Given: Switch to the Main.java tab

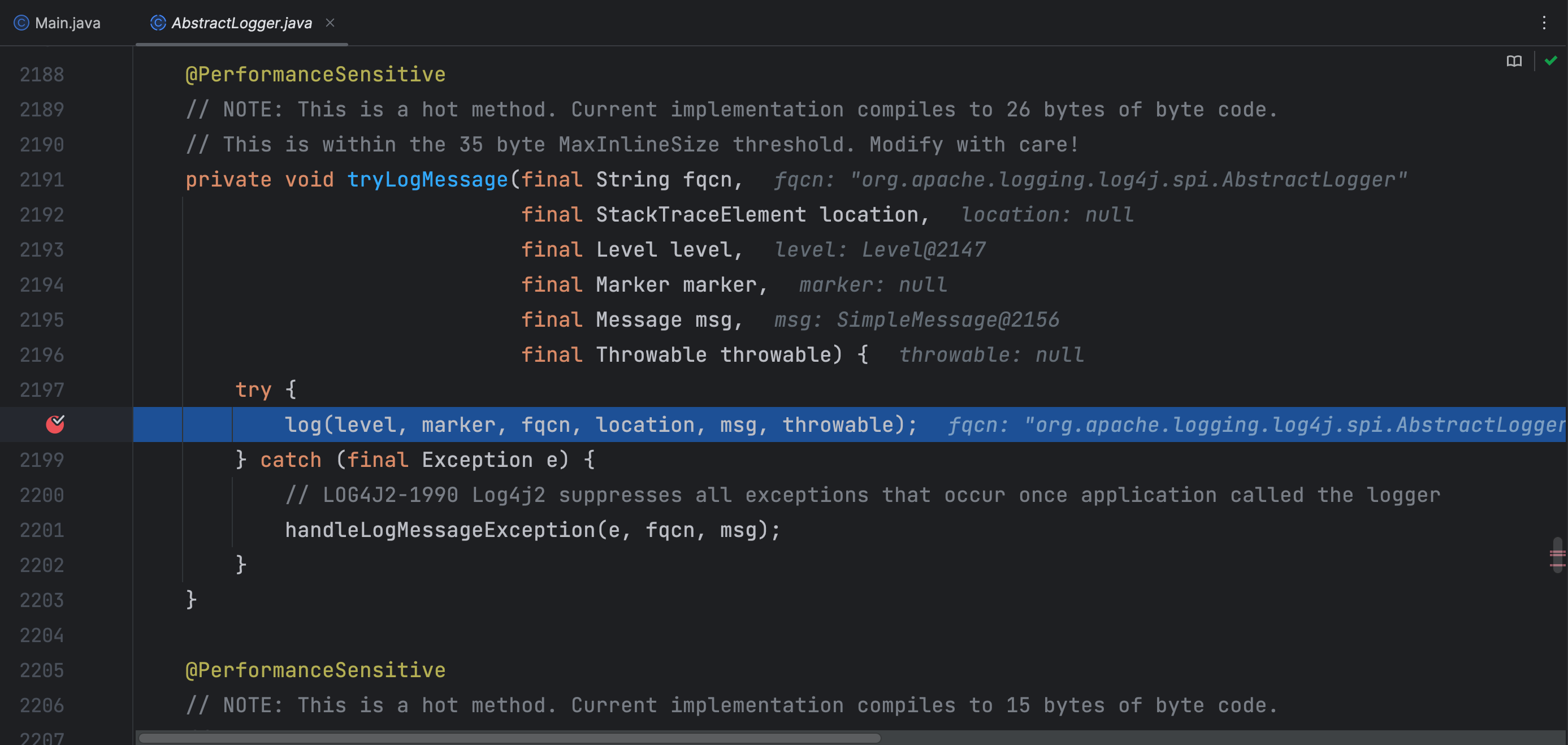Looking at the screenshot, I should point(57,23).
